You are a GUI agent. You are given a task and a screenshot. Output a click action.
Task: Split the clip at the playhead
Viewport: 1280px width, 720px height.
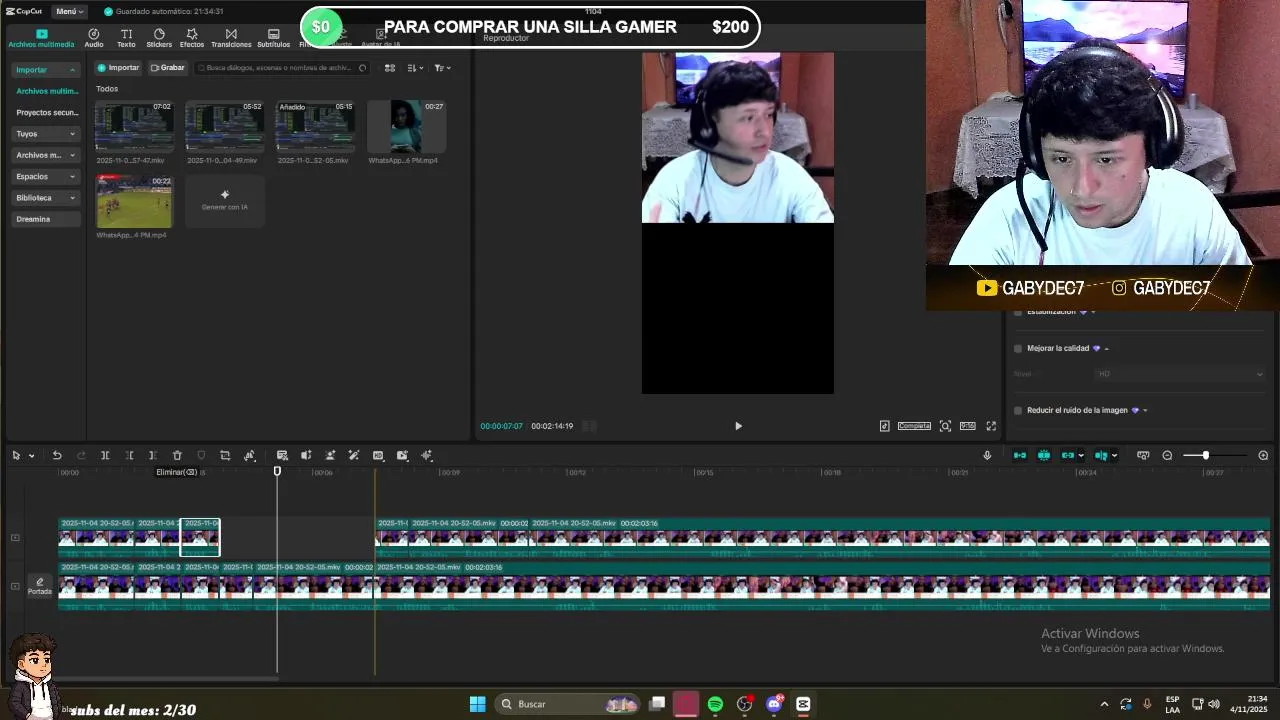point(105,456)
